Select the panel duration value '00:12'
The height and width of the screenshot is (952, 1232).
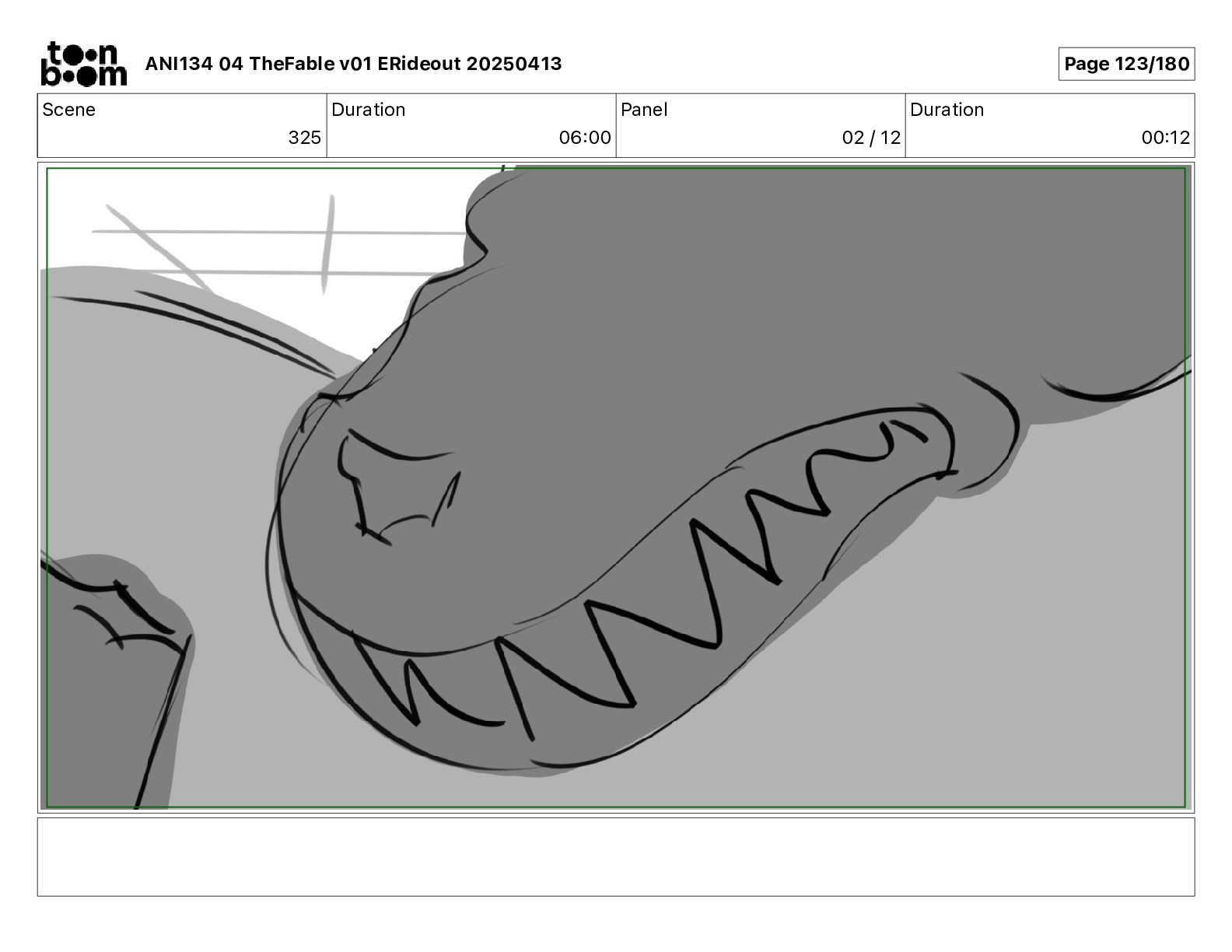pos(1165,138)
